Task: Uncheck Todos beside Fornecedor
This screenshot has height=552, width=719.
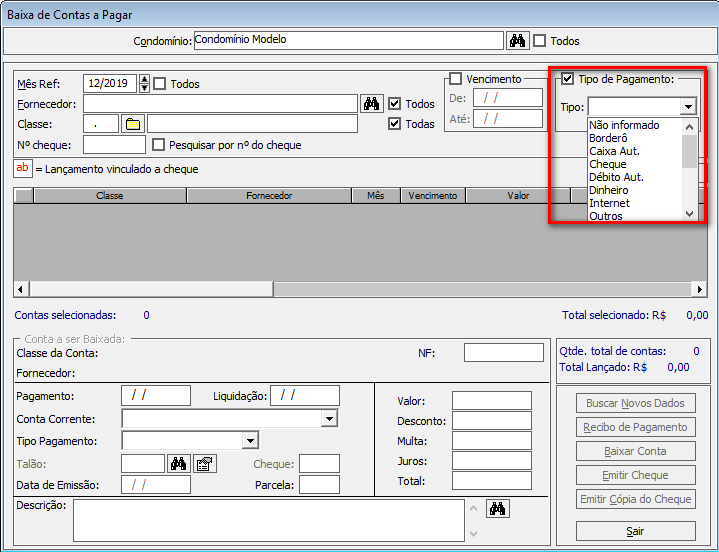Action: (394, 104)
